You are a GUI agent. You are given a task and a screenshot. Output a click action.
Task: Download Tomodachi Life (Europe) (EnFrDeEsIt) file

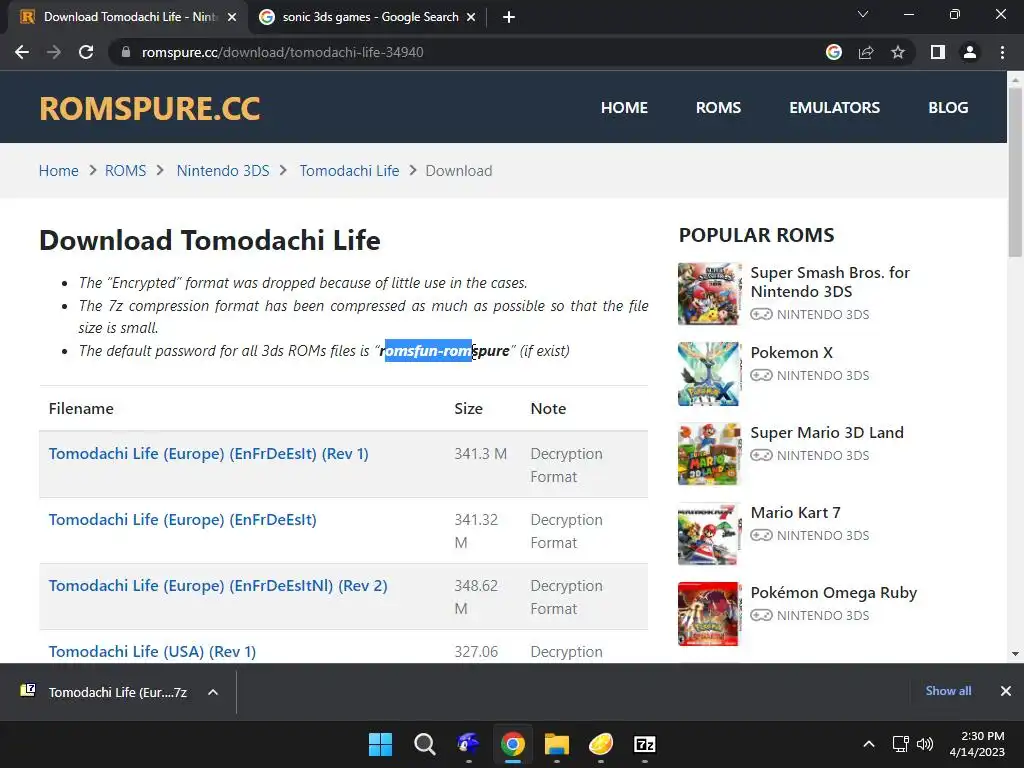182,520
